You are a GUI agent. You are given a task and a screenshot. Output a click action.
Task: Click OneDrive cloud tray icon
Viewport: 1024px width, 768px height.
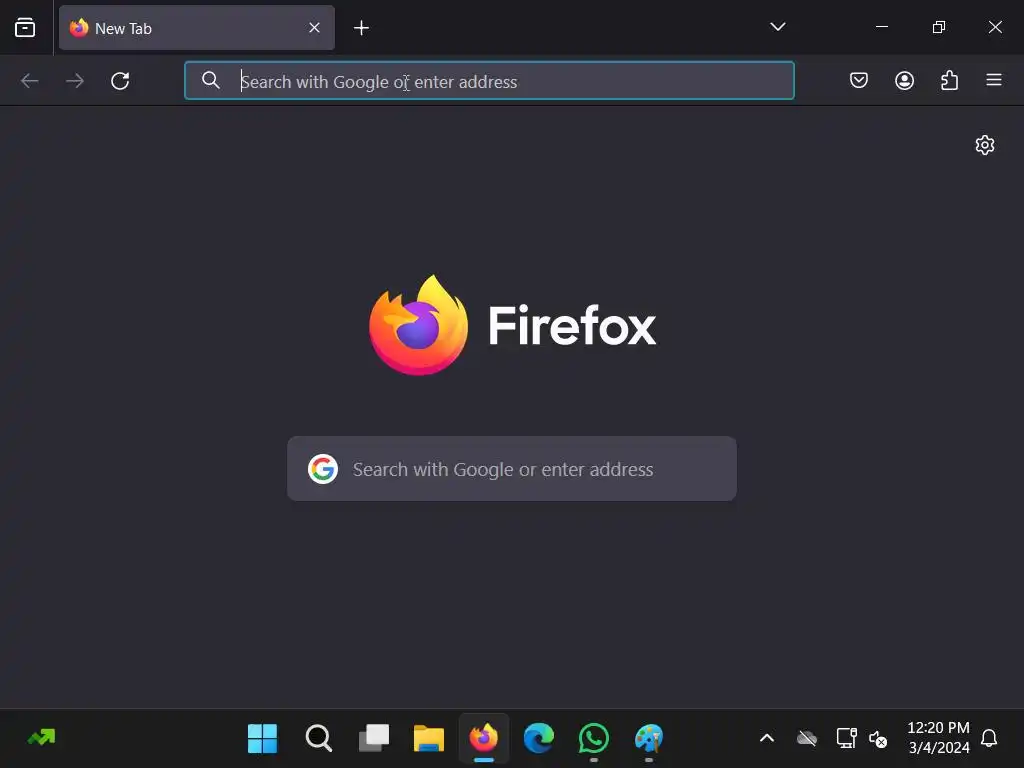[x=807, y=739]
